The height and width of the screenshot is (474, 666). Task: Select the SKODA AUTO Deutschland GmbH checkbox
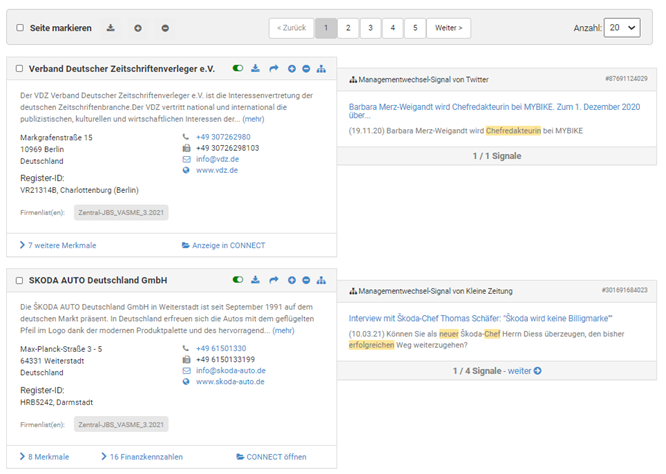coord(20,280)
